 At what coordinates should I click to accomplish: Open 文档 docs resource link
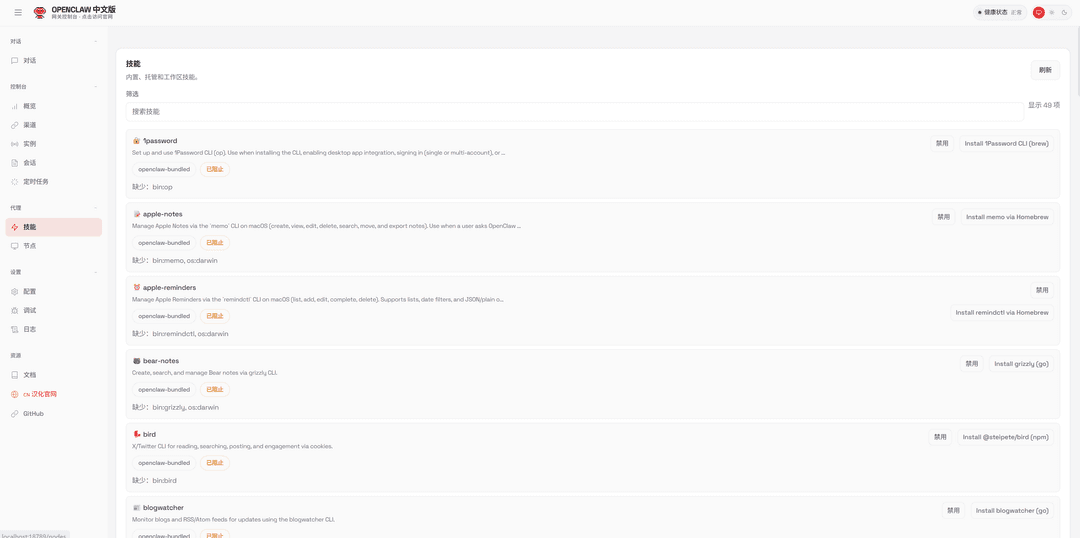(x=54, y=375)
